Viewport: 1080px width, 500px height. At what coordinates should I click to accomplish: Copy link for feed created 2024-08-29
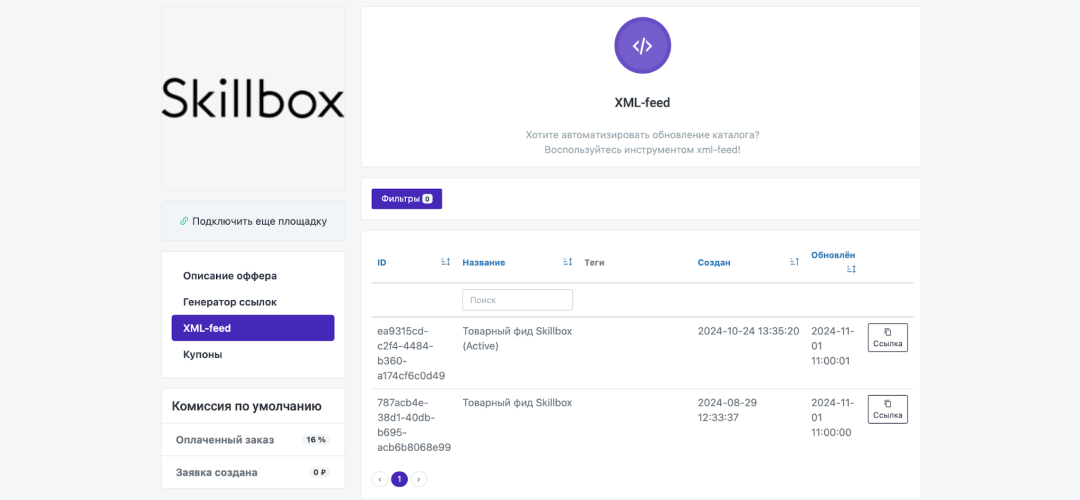887,409
